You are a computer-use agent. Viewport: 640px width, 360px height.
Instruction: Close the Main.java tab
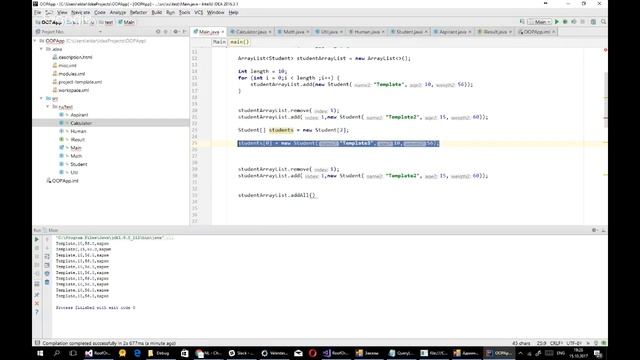222,32
